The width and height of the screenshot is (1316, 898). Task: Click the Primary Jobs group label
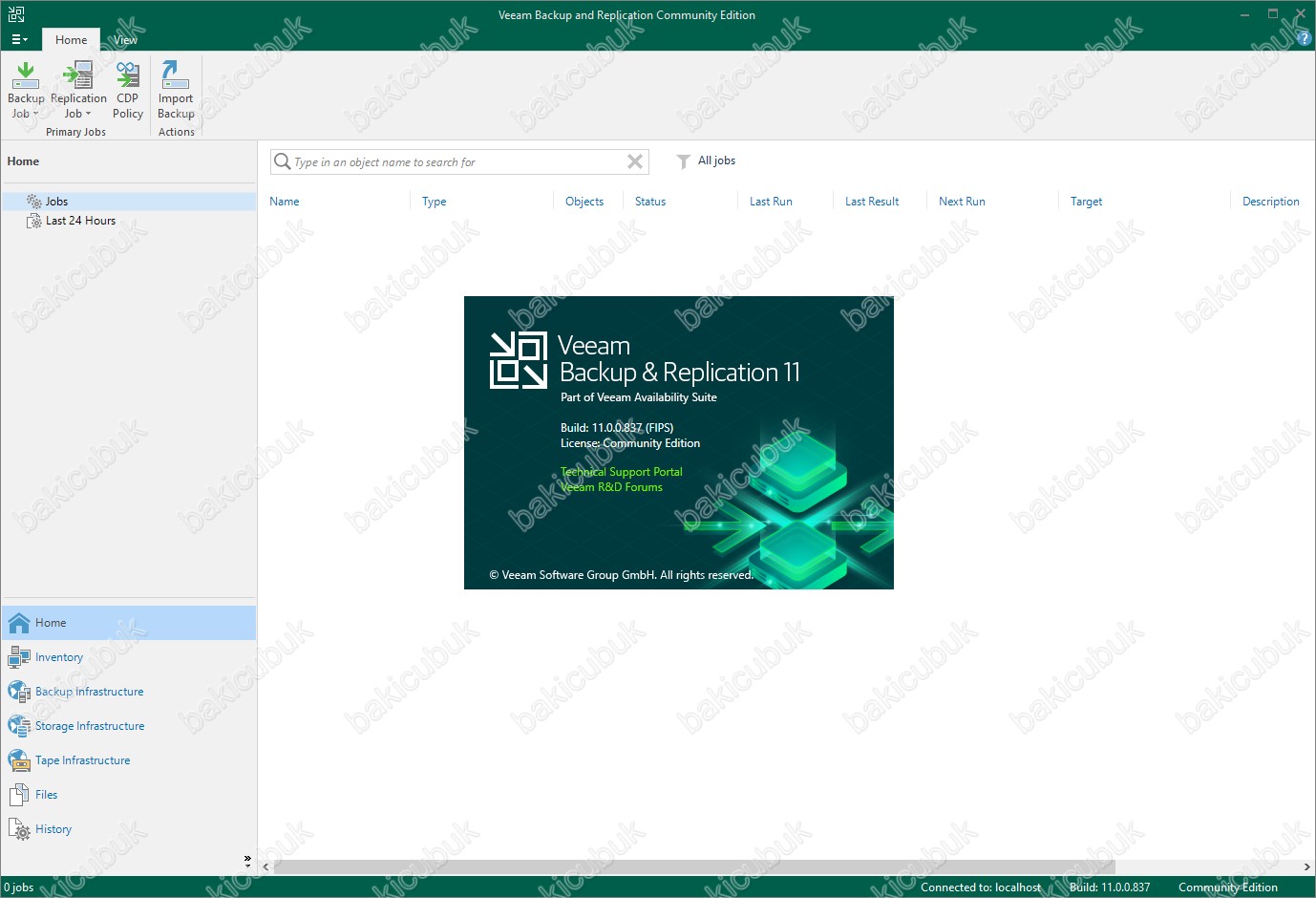[x=75, y=133]
